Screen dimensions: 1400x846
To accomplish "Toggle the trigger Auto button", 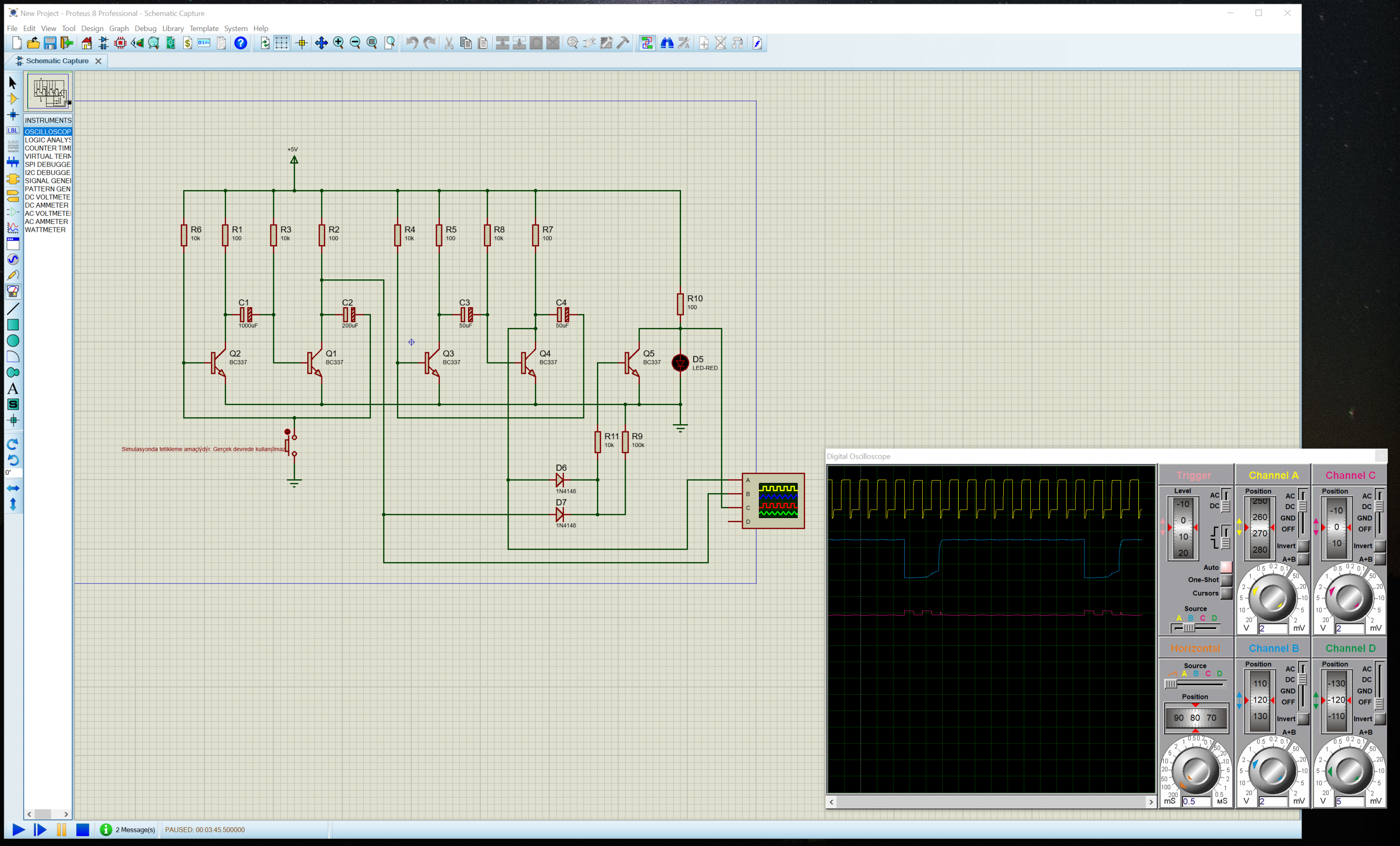I will (x=1226, y=567).
